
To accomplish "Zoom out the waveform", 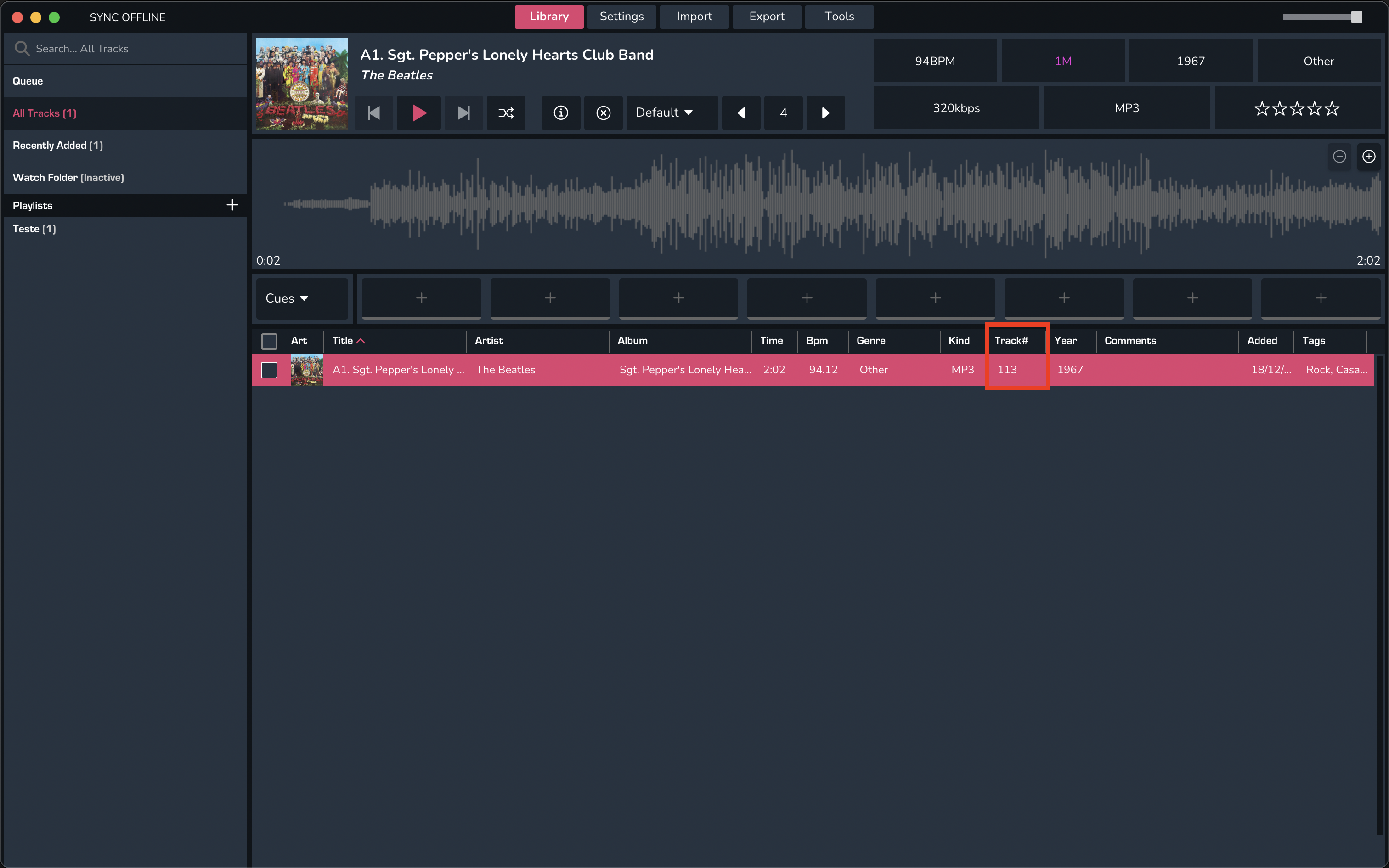I will tap(1339, 156).
